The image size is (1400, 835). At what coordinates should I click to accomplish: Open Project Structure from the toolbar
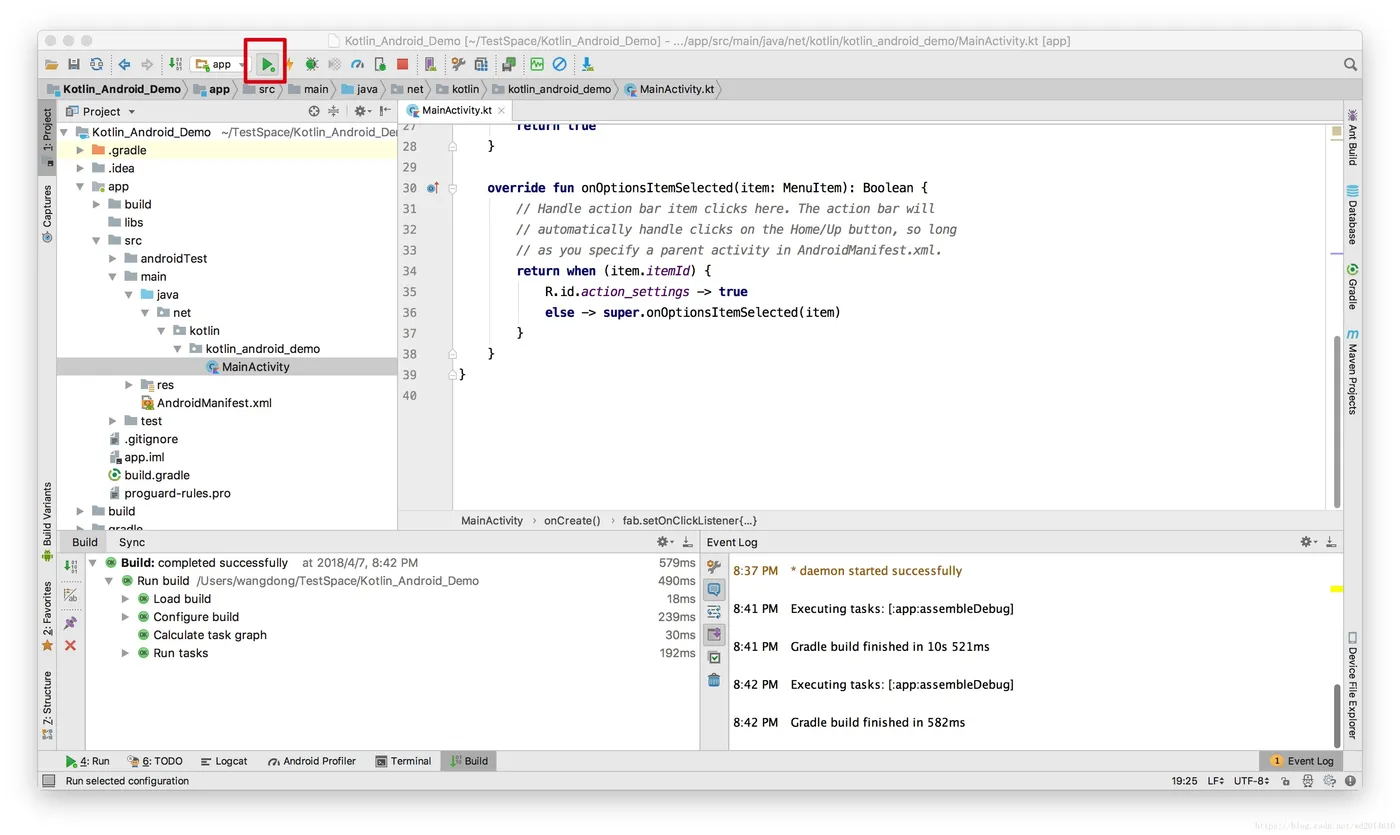481,64
